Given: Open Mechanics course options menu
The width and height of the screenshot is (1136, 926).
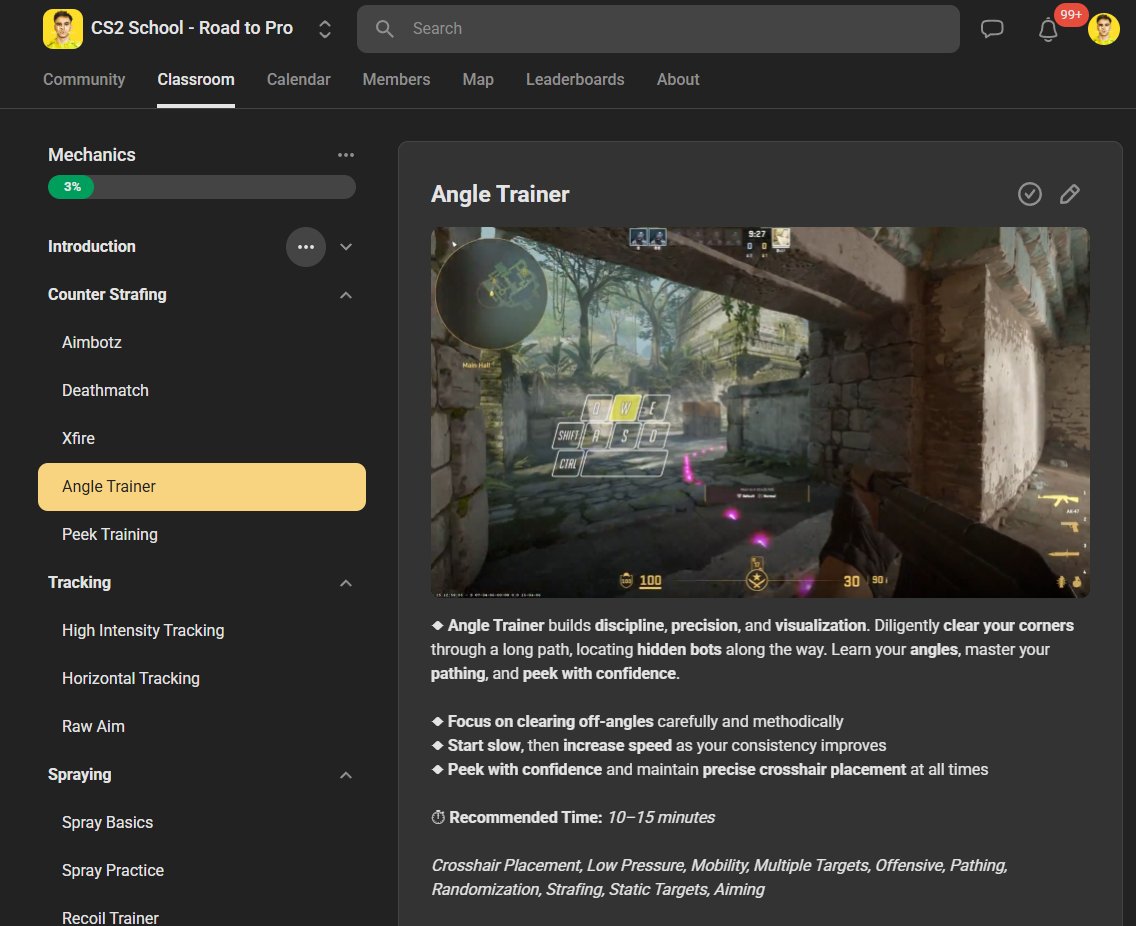Looking at the screenshot, I should (346, 155).
